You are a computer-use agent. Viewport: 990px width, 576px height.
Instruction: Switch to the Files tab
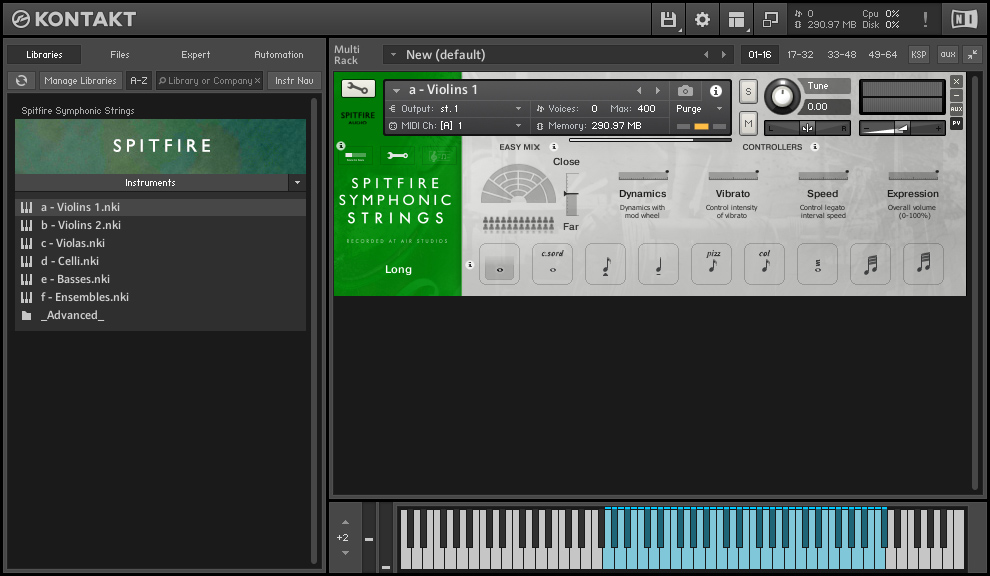pyautogui.click(x=119, y=55)
